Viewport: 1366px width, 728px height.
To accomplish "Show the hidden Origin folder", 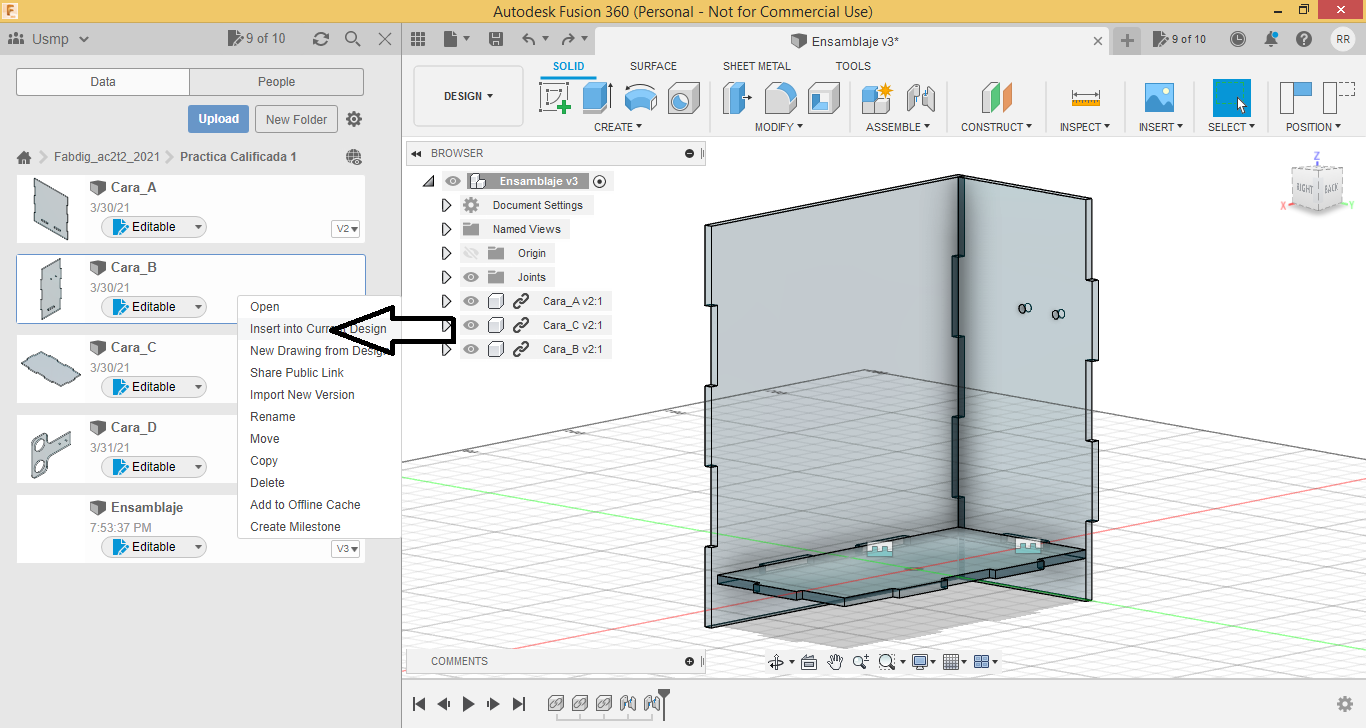I will tap(471, 253).
